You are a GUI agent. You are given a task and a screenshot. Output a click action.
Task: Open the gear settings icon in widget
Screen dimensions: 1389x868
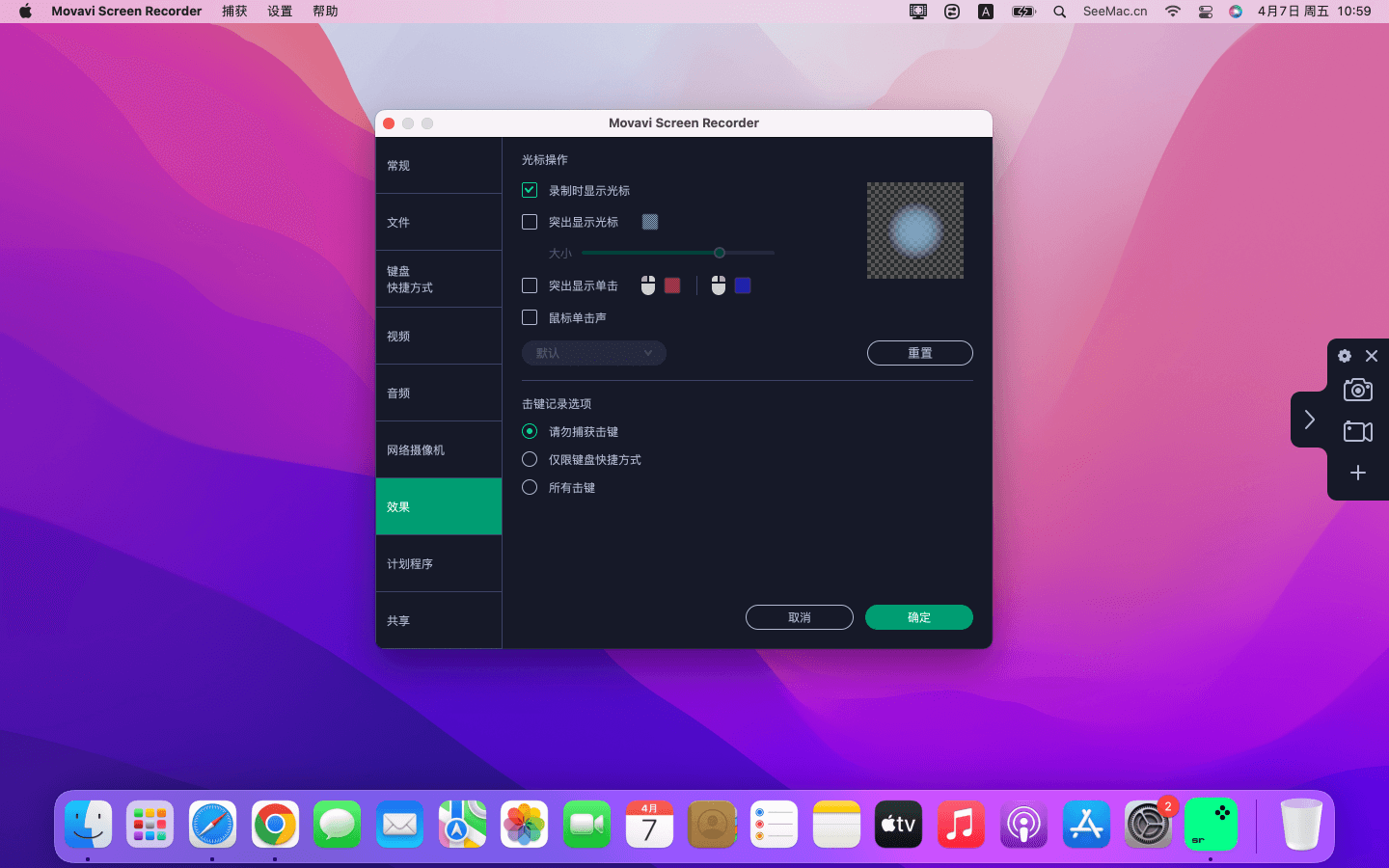click(x=1345, y=356)
